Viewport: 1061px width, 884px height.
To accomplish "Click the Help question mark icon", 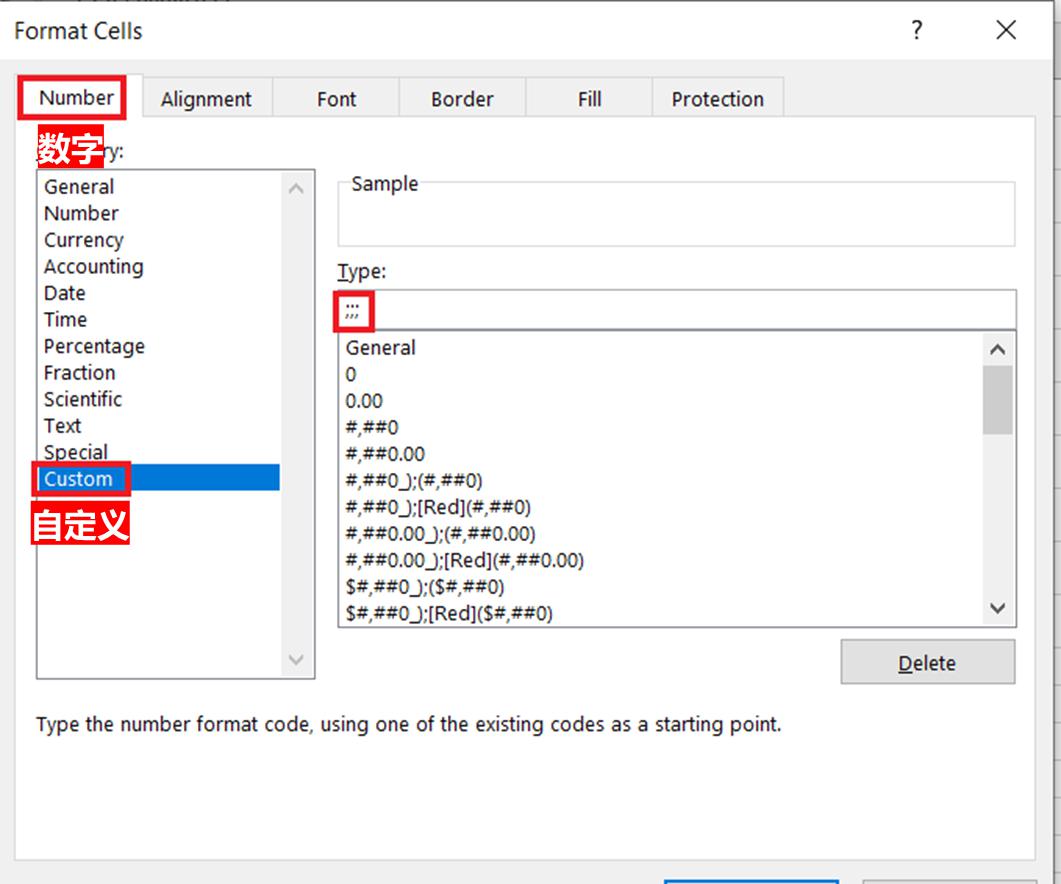I will tap(916, 30).
